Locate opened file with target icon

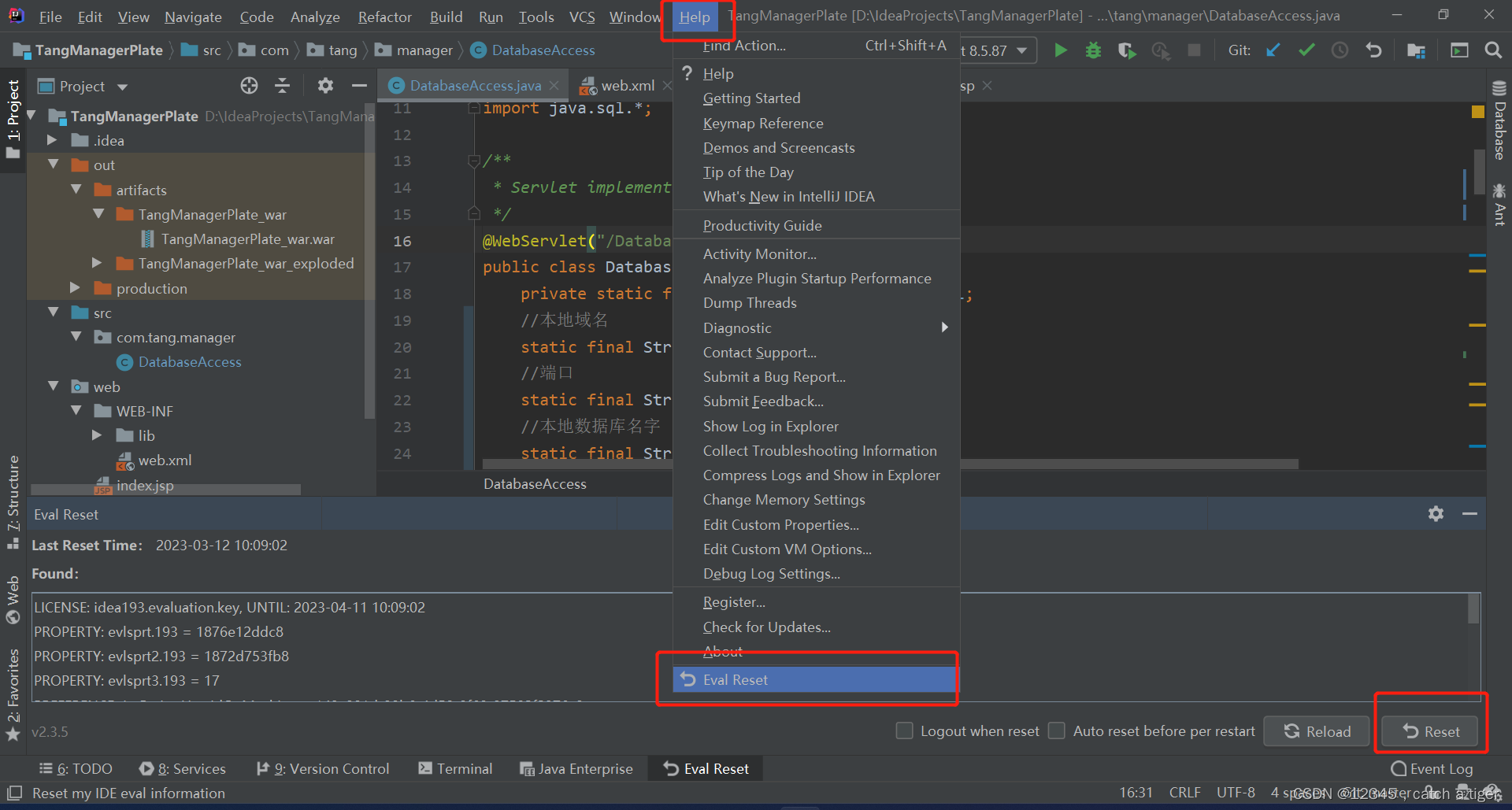[x=249, y=86]
